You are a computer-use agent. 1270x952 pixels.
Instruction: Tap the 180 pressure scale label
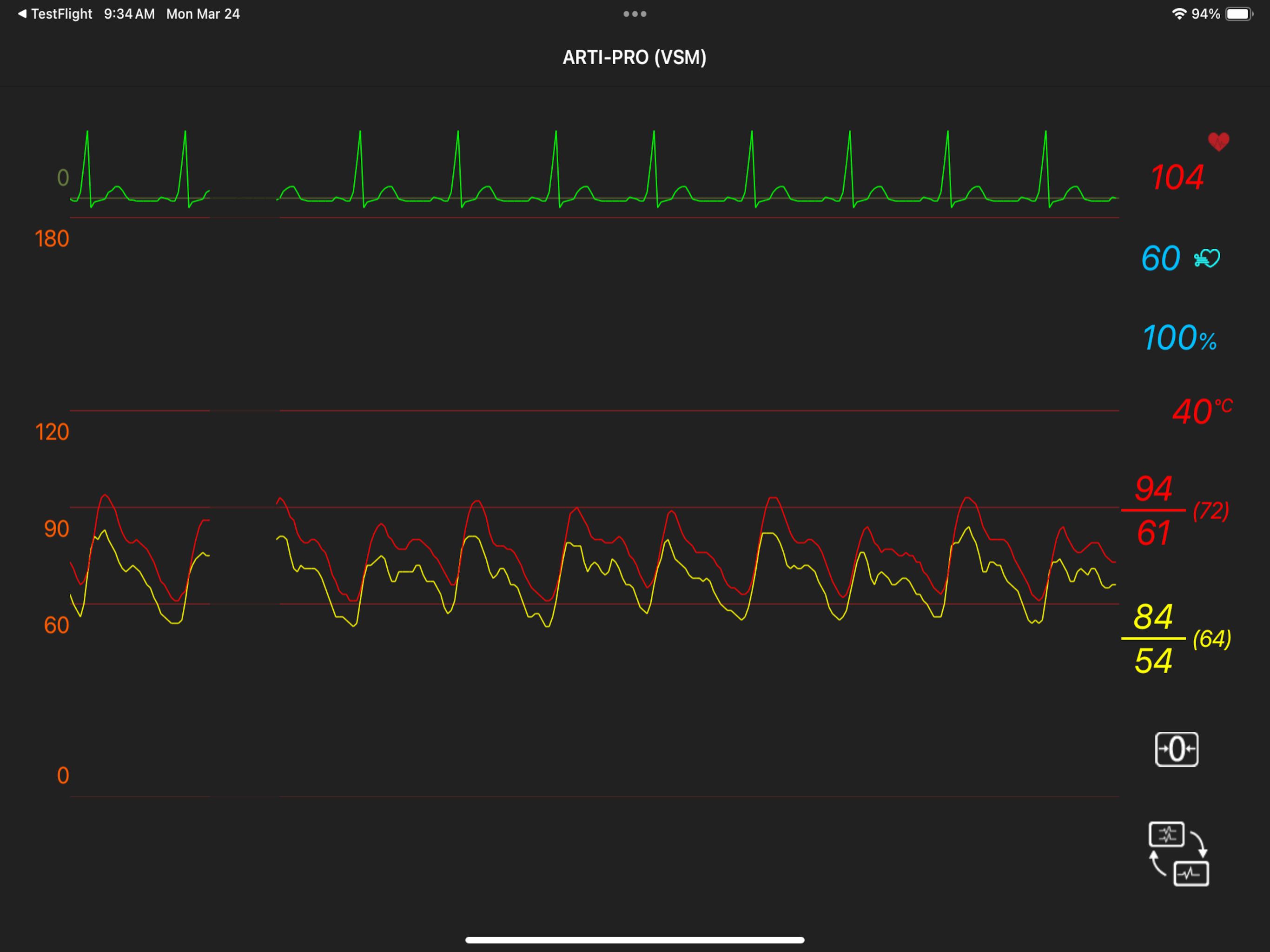[x=52, y=239]
